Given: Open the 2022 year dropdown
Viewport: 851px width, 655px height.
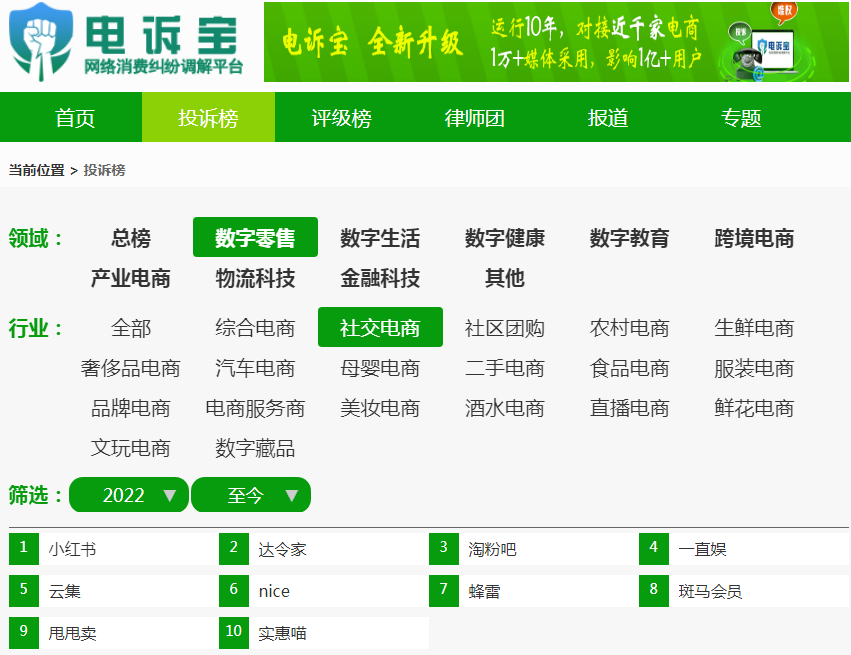Looking at the screenshot, I should (129, 494).
